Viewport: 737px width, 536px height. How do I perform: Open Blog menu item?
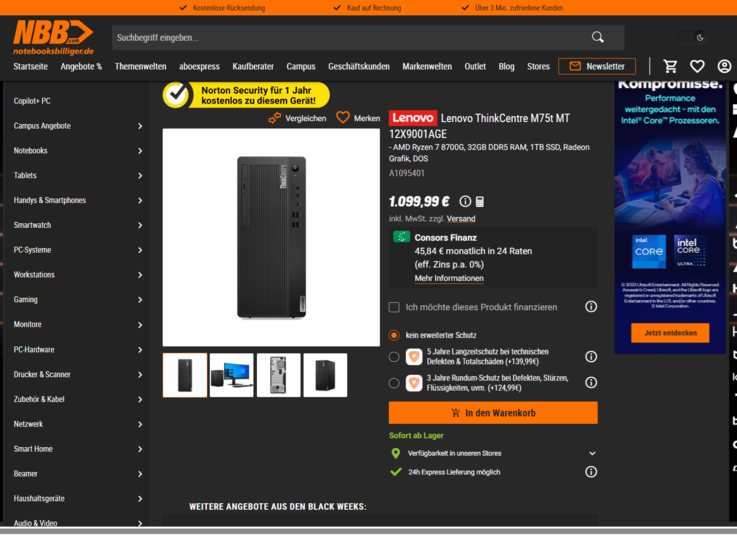506,66
